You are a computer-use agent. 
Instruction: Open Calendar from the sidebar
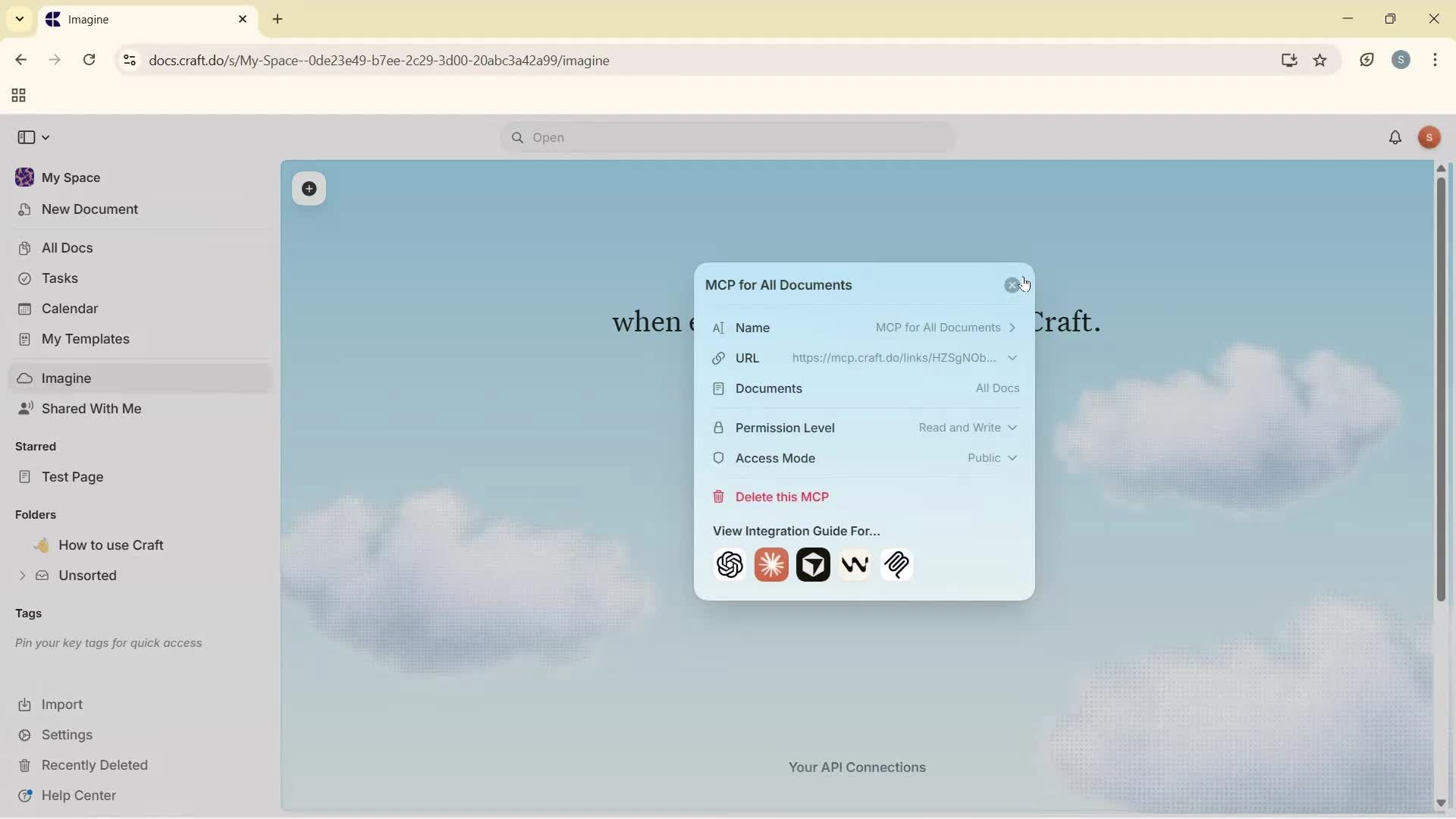coord(69,309)
